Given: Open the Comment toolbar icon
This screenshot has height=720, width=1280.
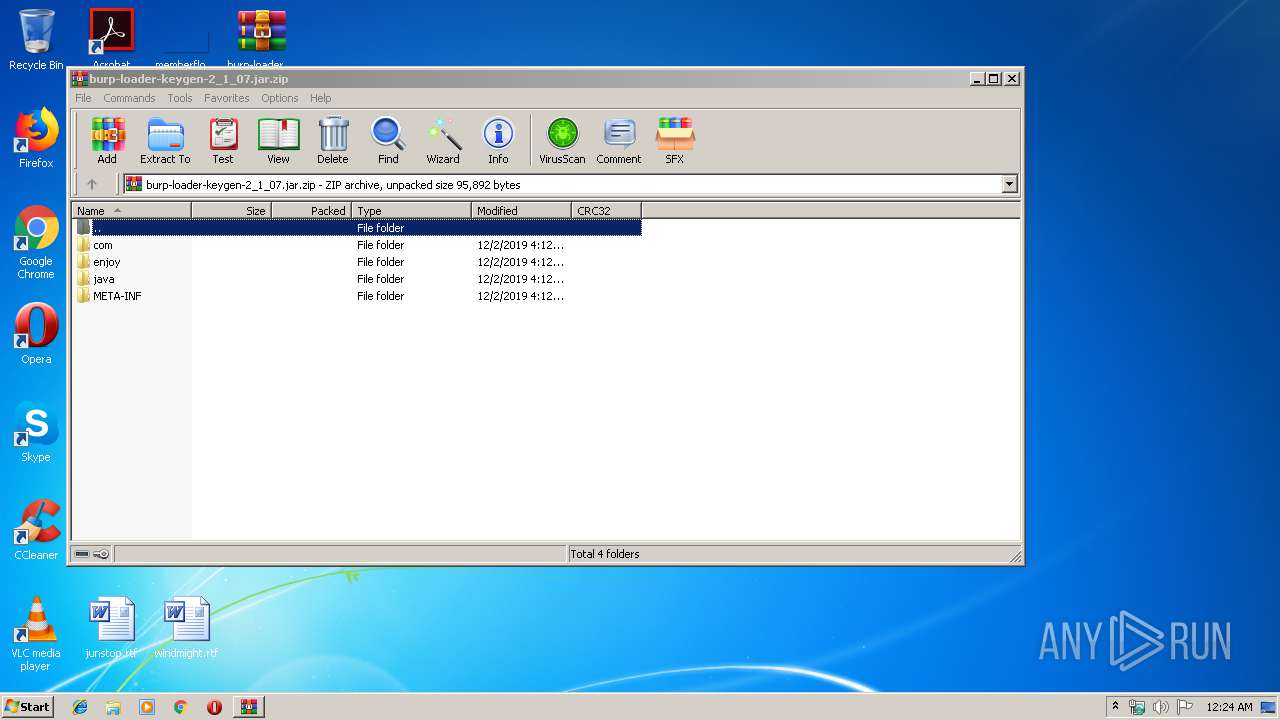Looking at the screenshot, I should (619, 140).
